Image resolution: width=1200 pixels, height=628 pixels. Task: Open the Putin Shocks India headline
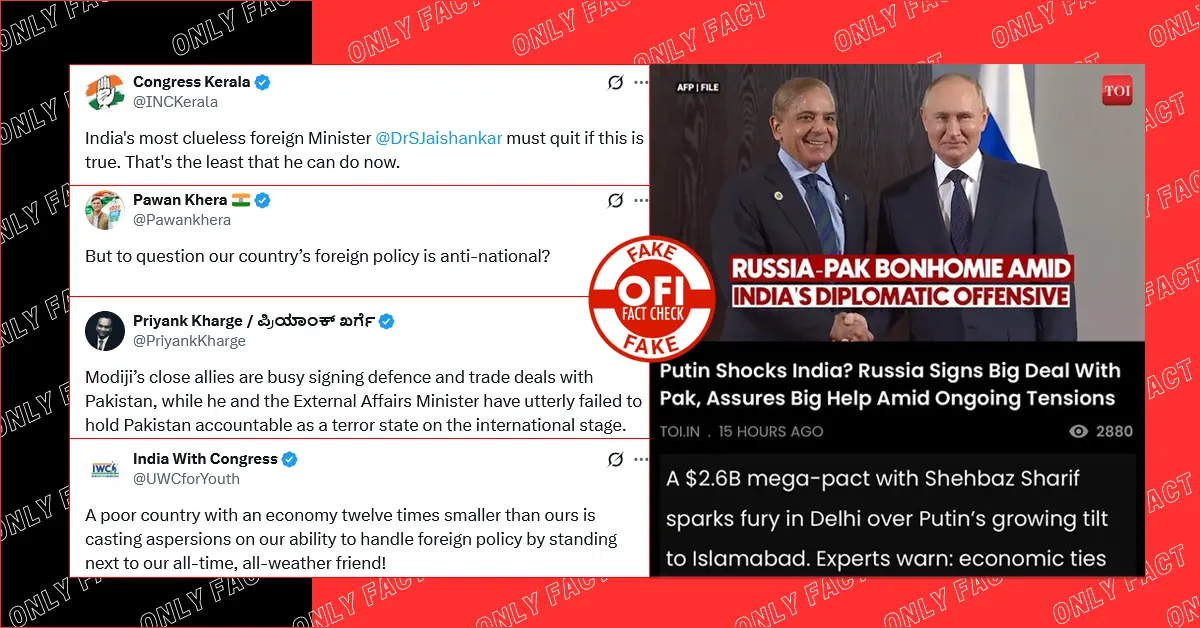click(888, 385)
